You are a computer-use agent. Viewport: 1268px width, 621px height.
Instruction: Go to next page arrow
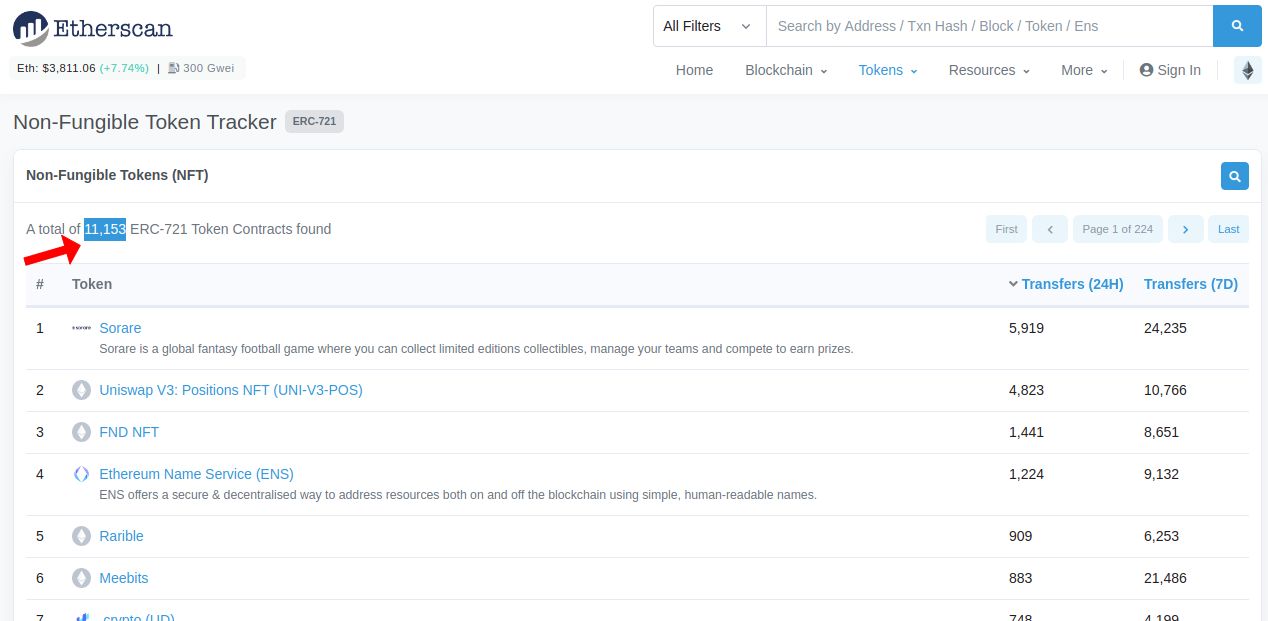(x=1185, y=229)
